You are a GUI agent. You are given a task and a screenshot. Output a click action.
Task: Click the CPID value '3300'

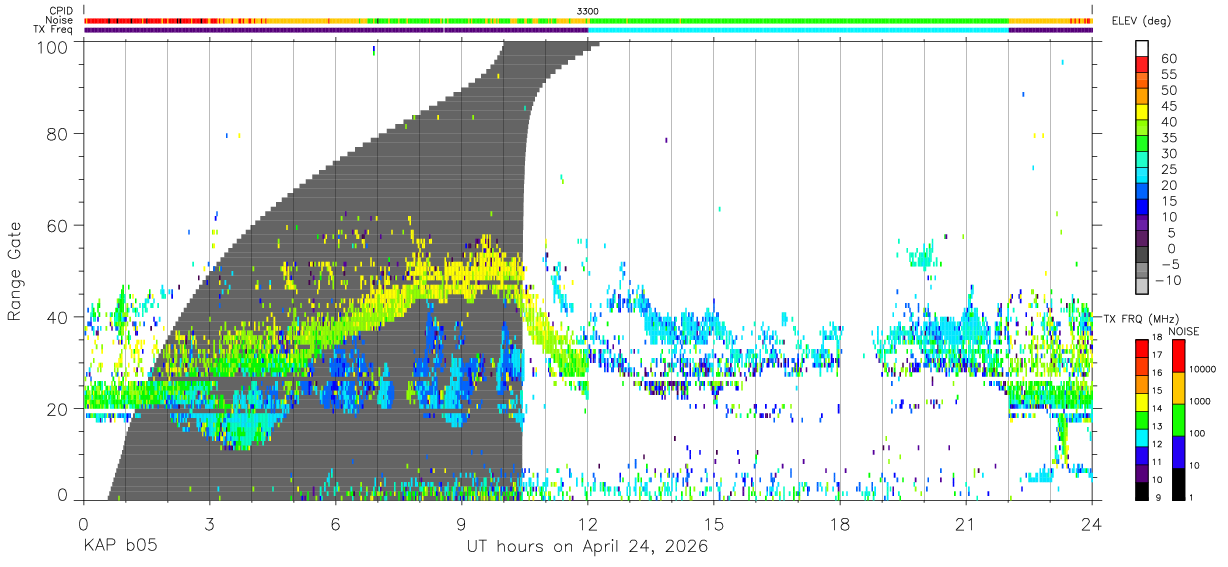pyautogui.click(x=588, y=10)
